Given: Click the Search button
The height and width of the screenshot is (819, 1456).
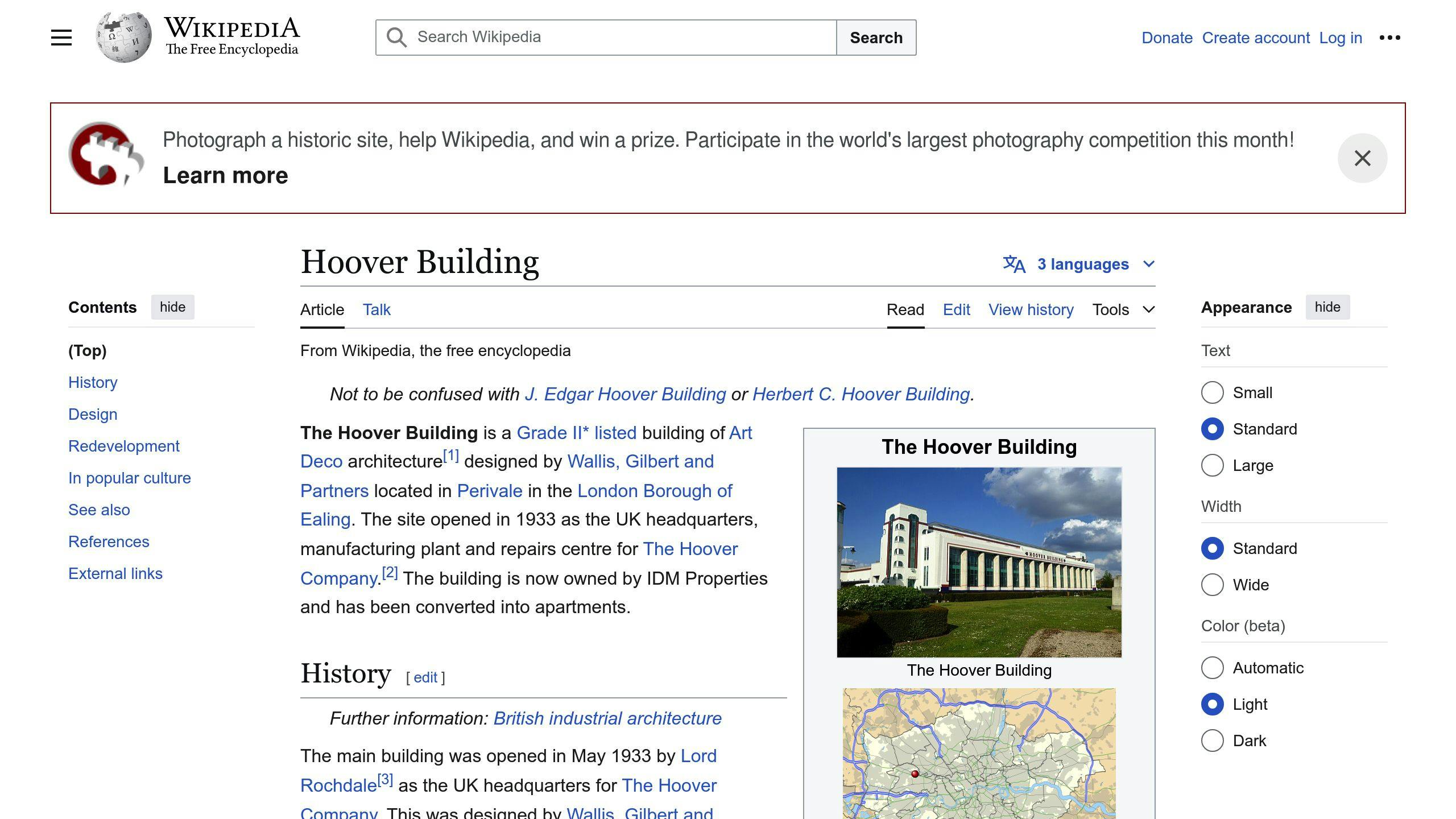Looking at the screenshot, I should [x=876, y=38].
